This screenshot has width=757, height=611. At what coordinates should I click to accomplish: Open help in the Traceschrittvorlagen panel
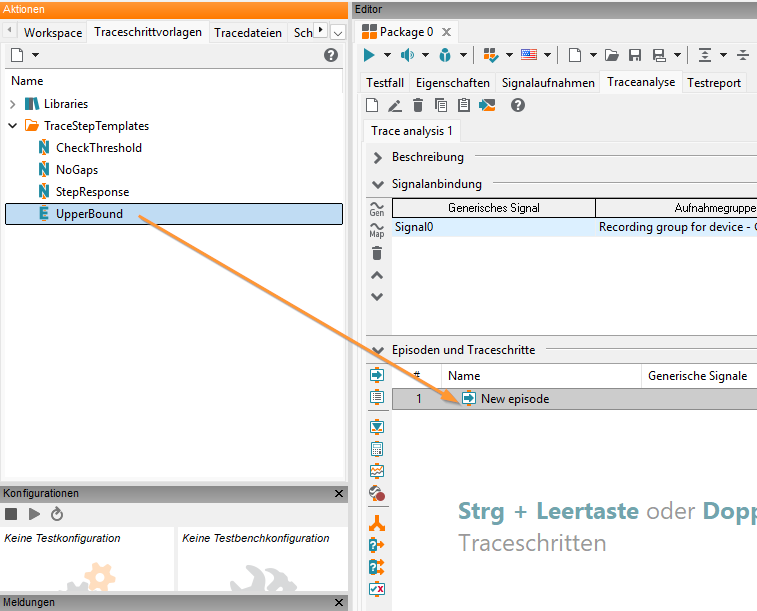[x=331, y=55]
